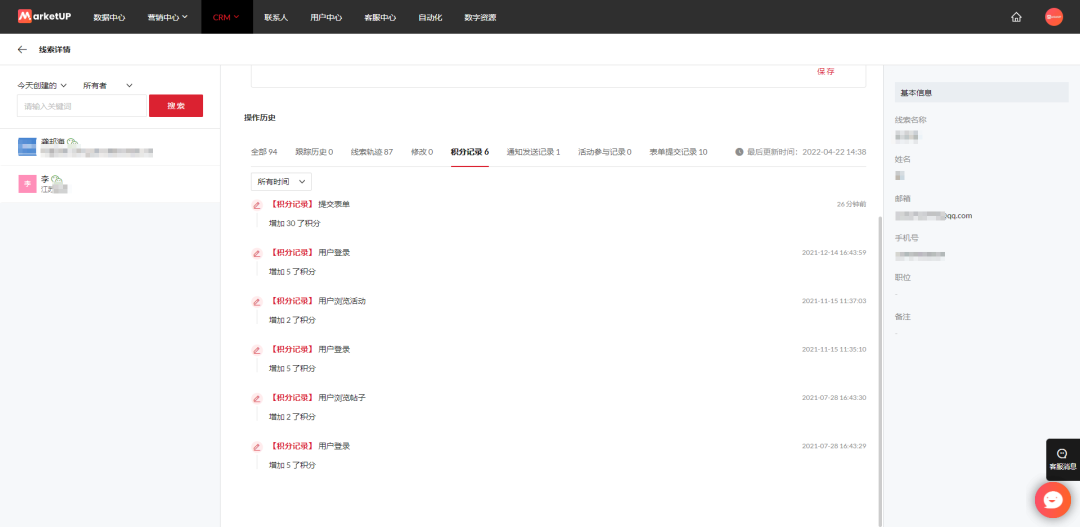Open the user avatar in top bar

pos(1053,17)
